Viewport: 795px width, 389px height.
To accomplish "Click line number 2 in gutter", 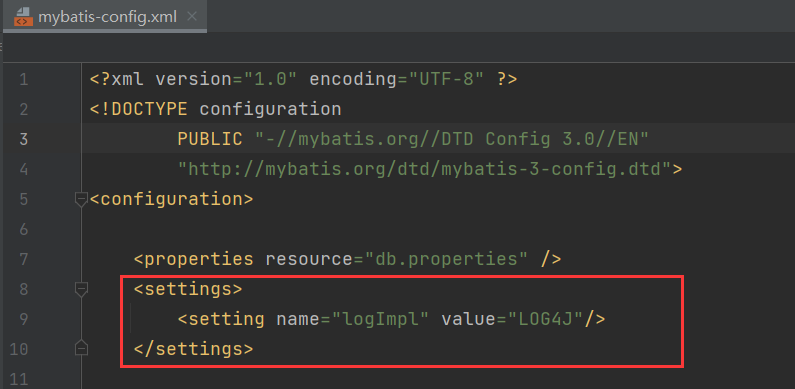I will point(23,109).
